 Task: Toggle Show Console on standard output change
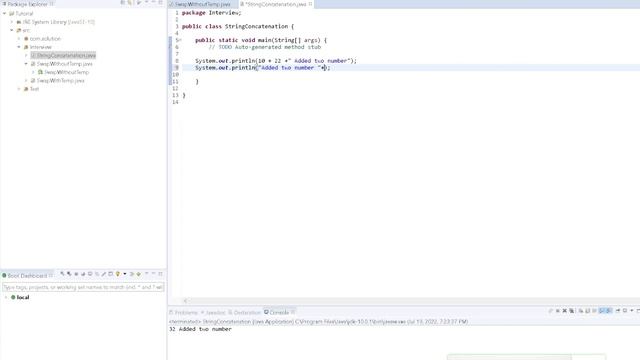pyautogui.click(x=601, y=311)
